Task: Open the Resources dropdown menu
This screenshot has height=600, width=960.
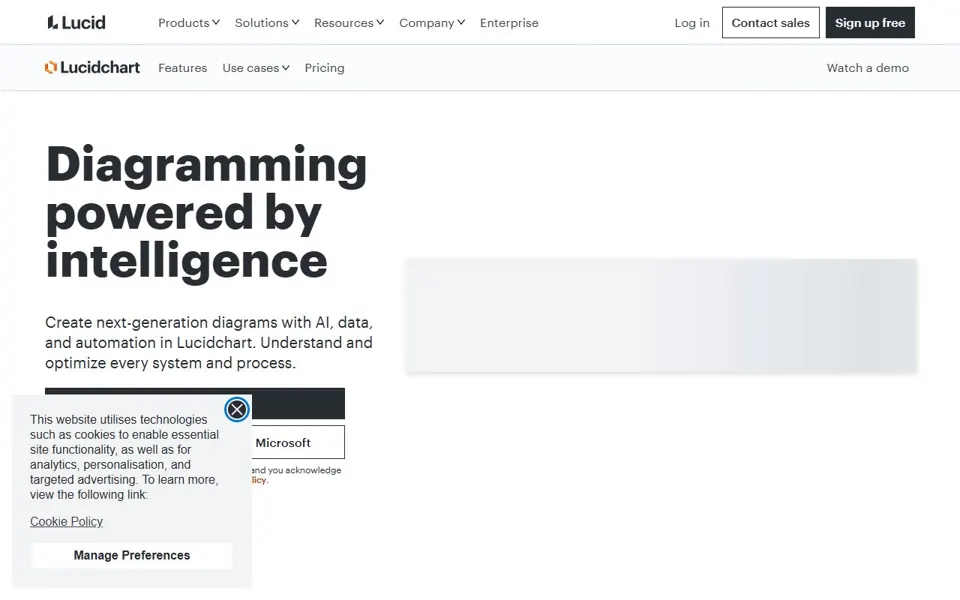Action: pos(349,23)
